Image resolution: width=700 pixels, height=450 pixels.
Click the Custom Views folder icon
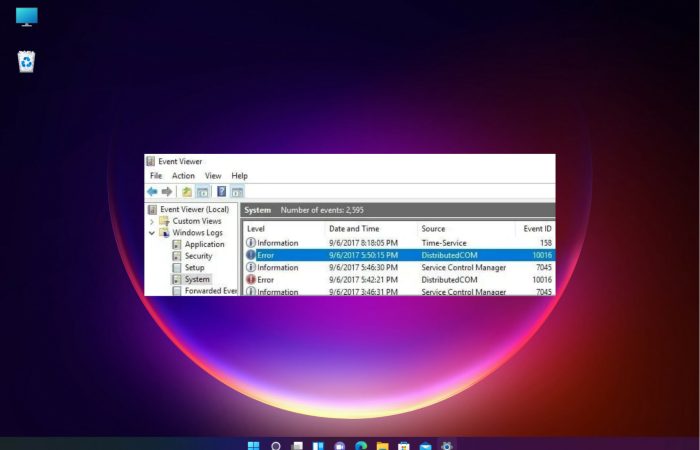pyautogui.click(x=164, y=221)
